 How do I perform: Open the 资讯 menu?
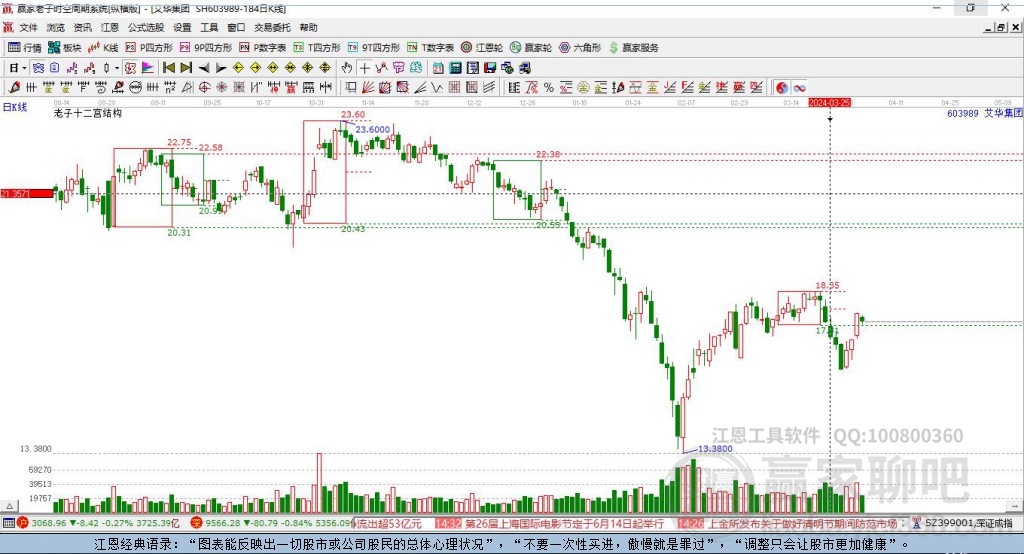[x=82, y=27]
